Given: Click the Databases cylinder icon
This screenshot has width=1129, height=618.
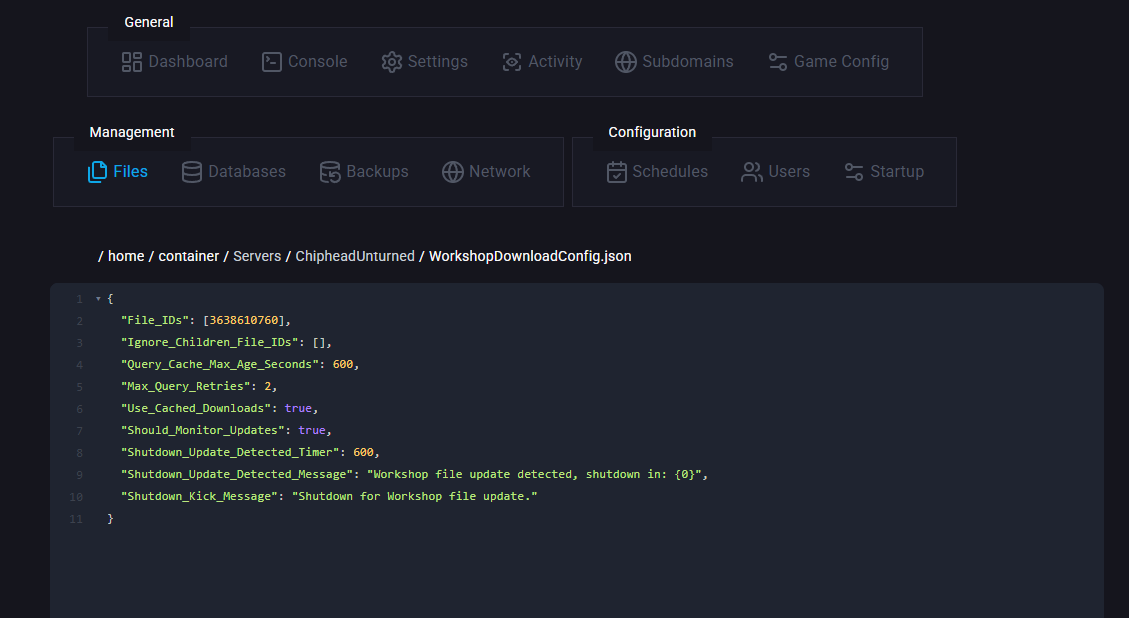Looking at the screenshot, I should point(192,172).
